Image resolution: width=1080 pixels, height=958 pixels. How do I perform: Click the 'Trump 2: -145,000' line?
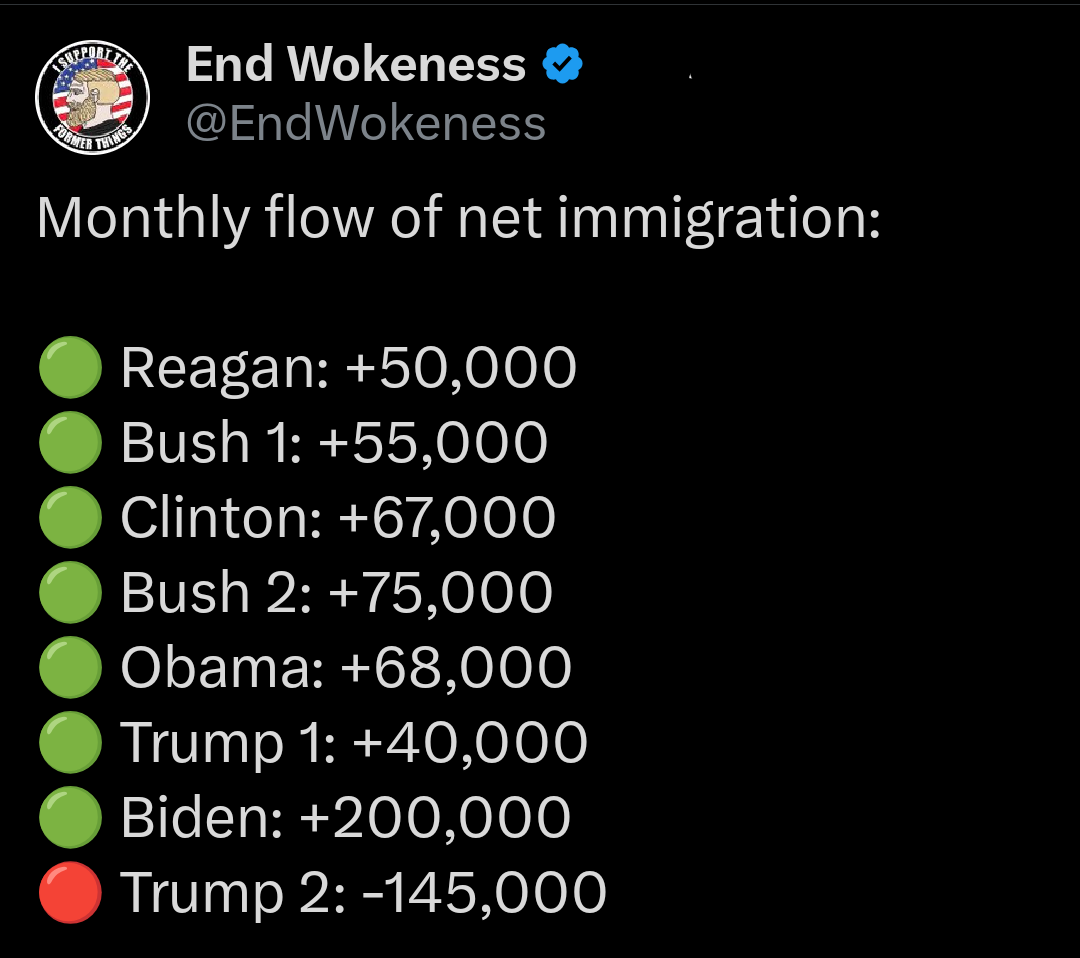point(364,893)
